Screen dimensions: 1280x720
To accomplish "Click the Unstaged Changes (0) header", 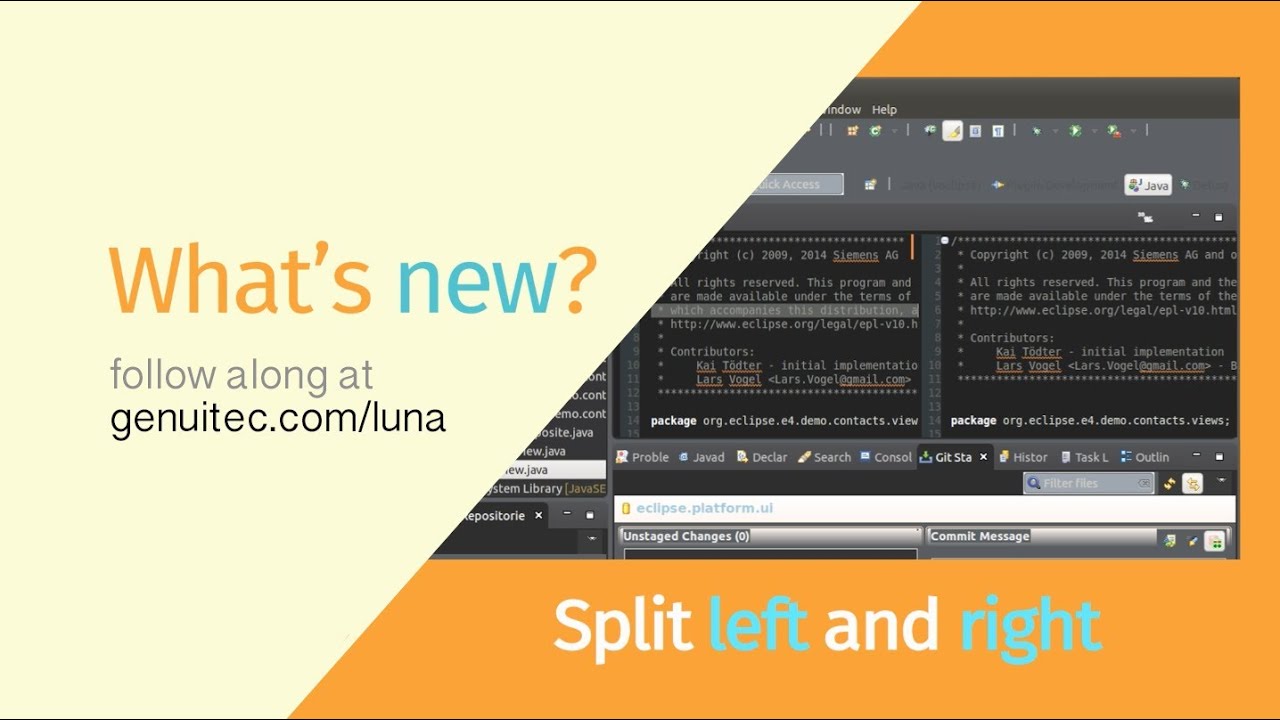I will pos(686,536).
